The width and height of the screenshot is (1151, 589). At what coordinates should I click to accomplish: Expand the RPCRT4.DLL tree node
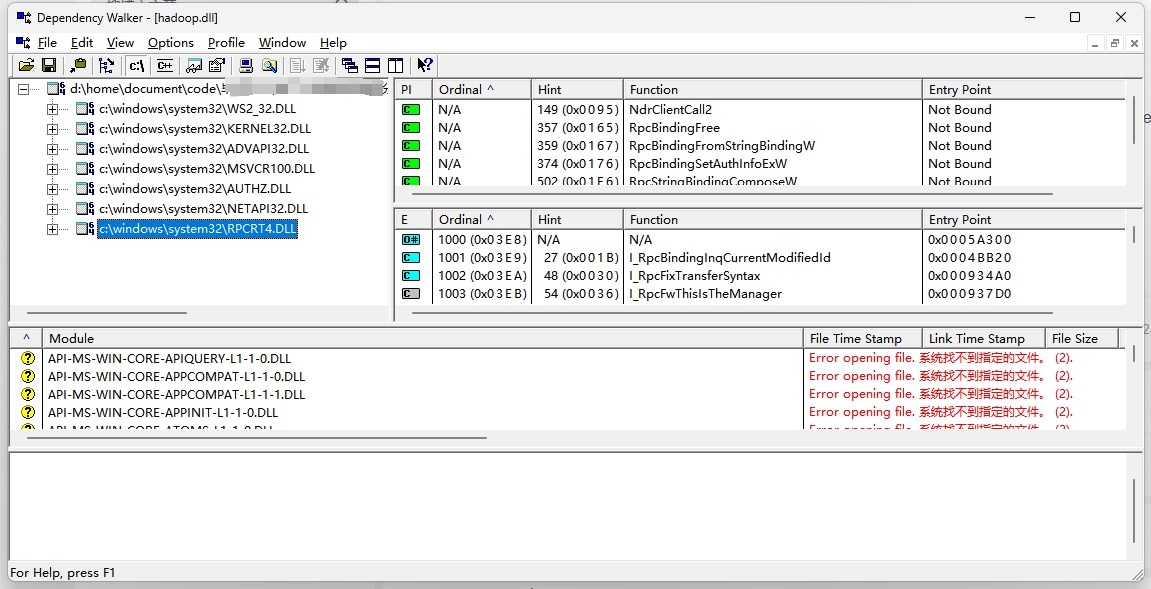click(x=53, y=229)
